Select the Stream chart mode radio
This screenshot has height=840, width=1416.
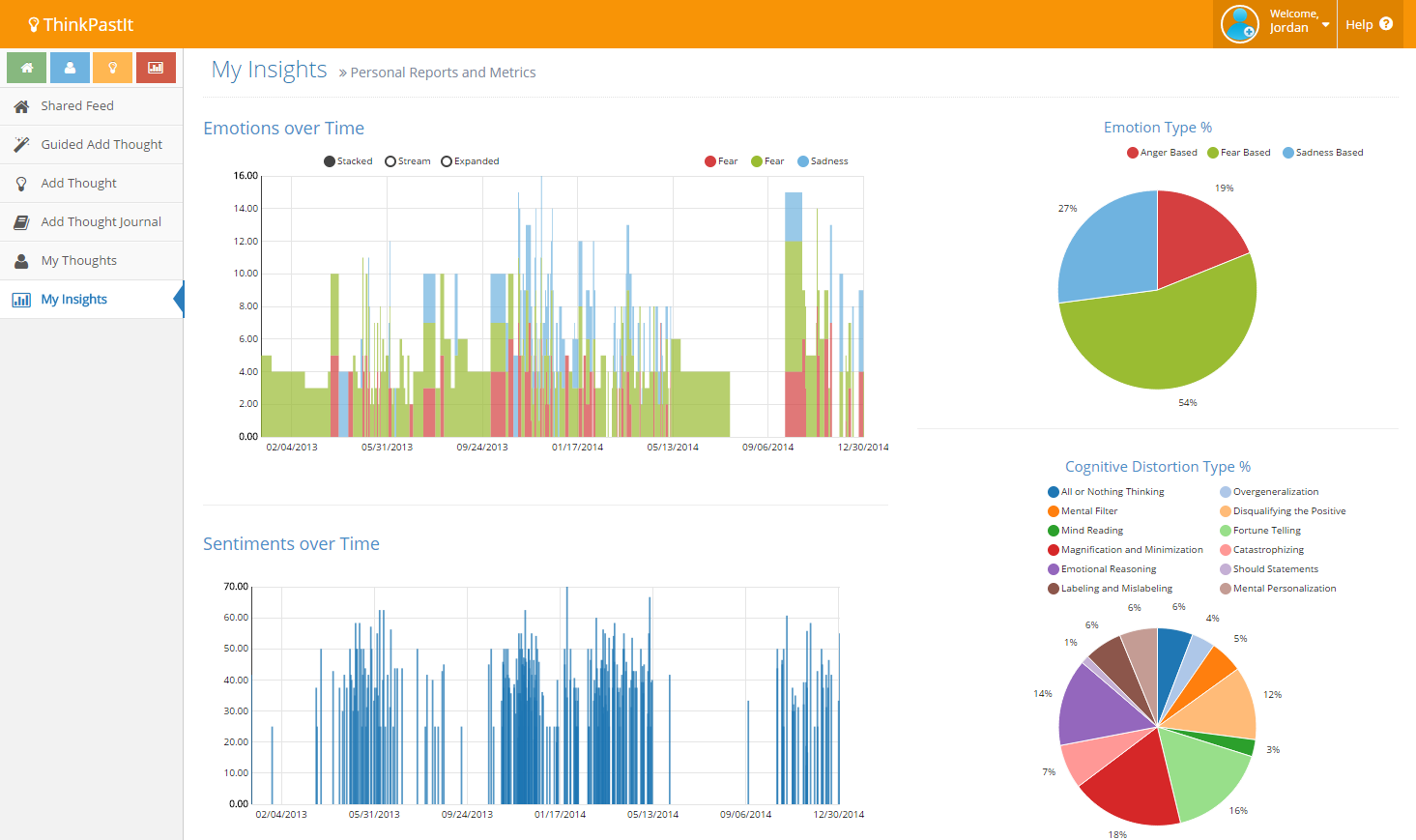390,161
